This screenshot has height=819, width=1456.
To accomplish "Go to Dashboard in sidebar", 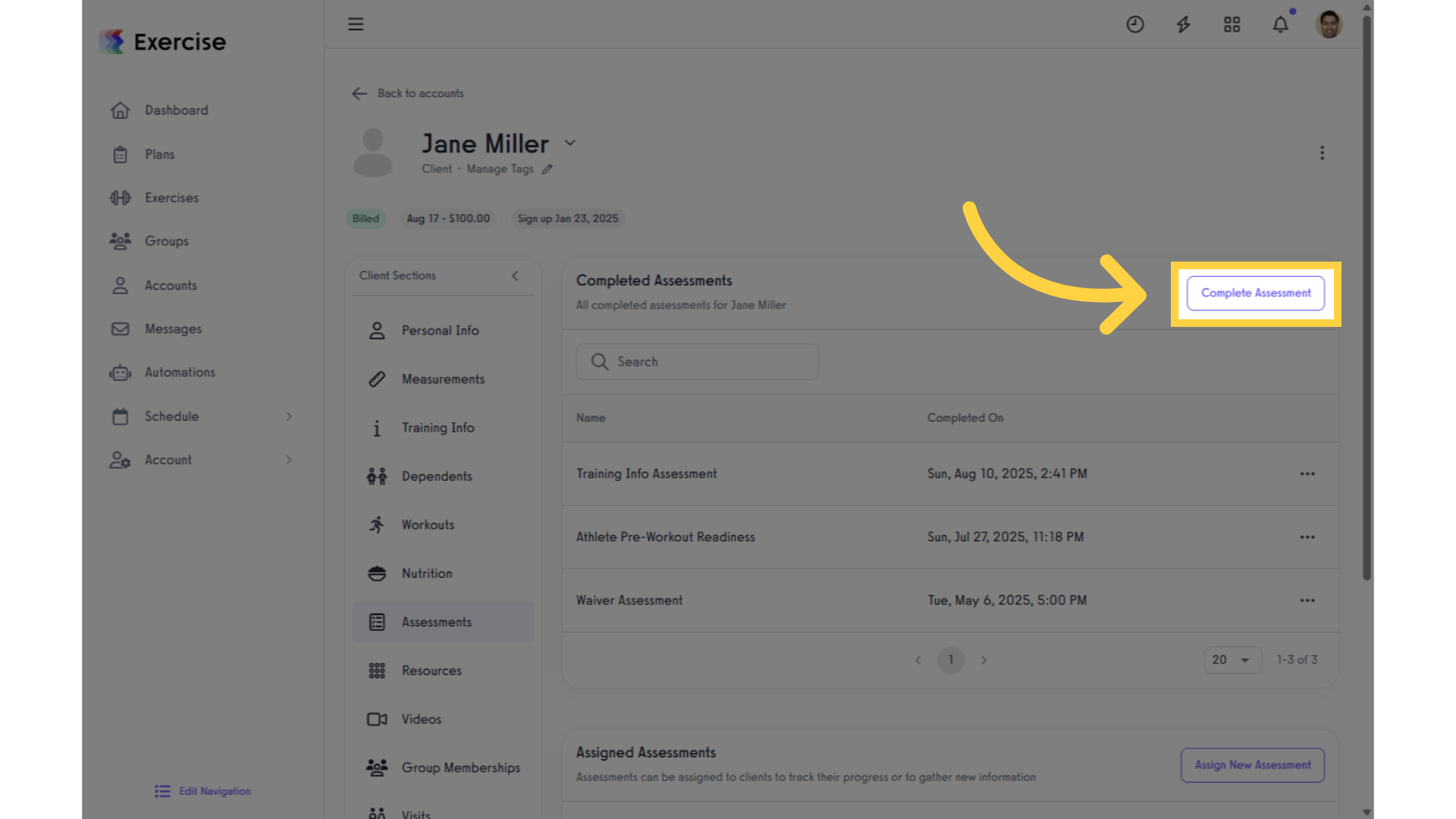I will [176, 111].
